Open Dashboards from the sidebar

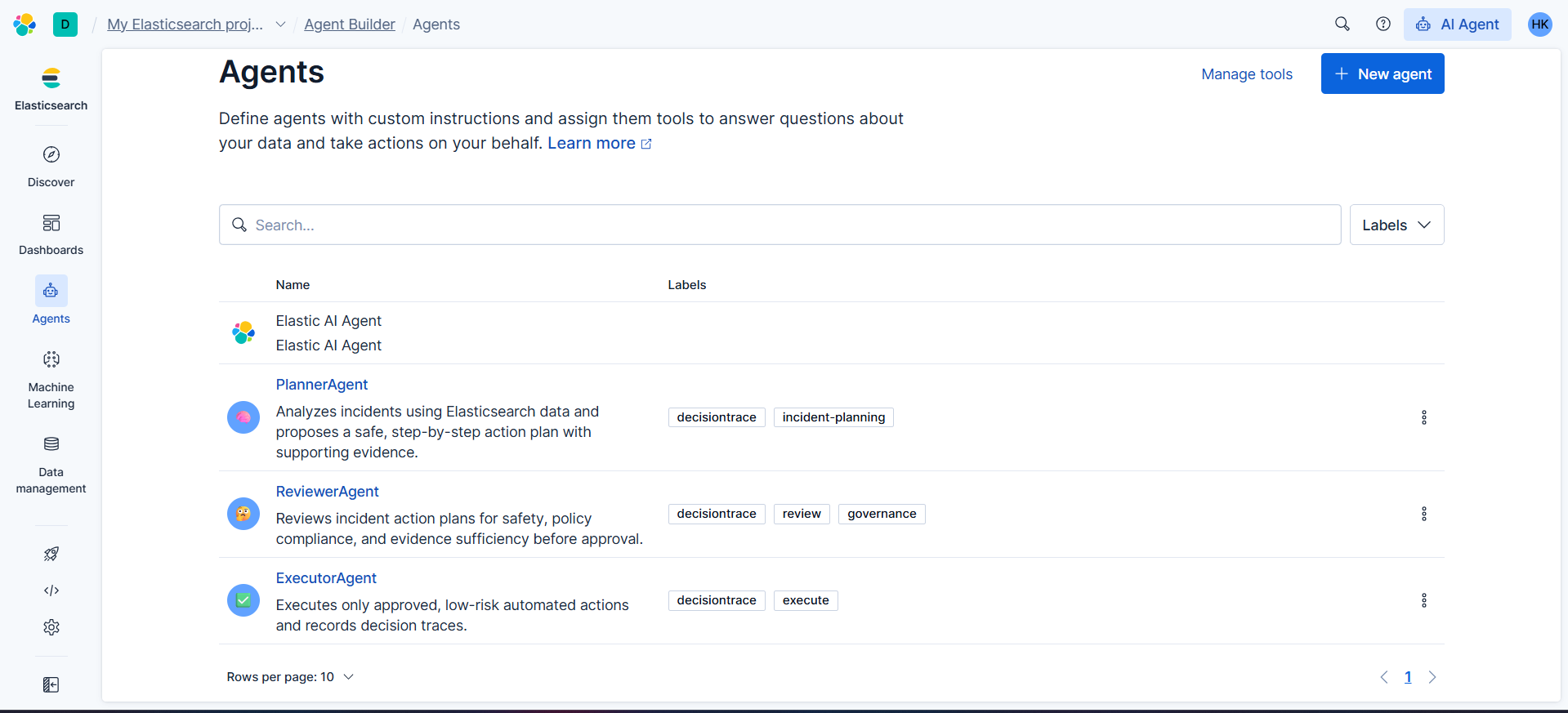pos(51,235)
